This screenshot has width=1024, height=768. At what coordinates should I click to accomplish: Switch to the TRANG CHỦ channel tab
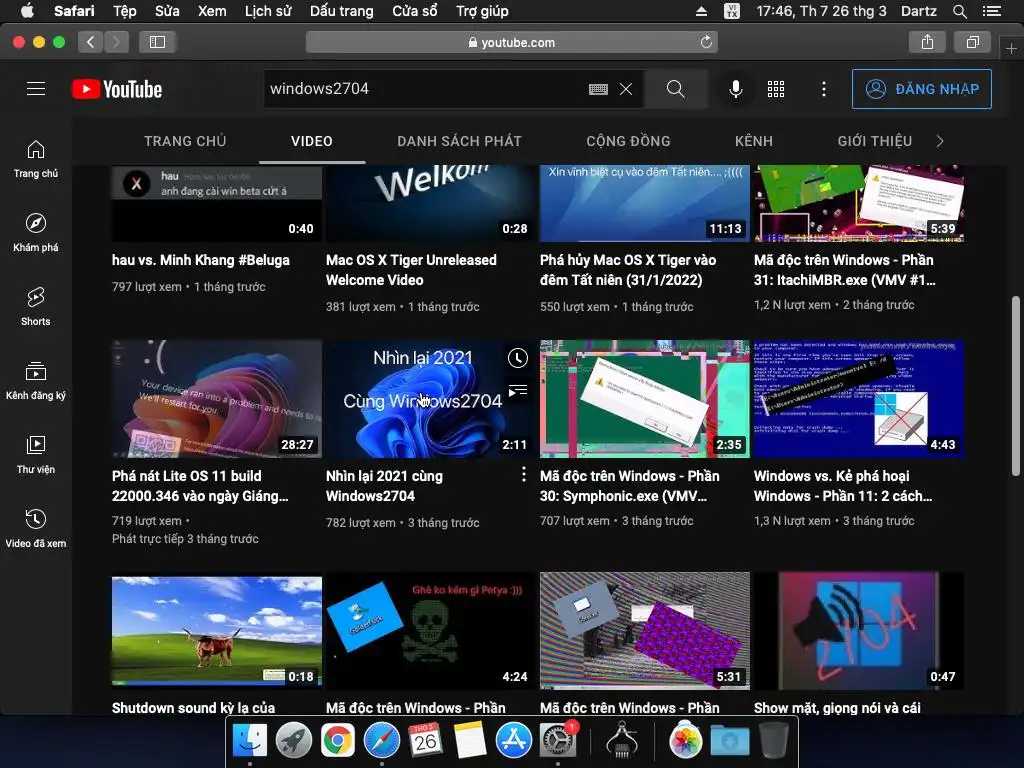[x=185, y=141]
